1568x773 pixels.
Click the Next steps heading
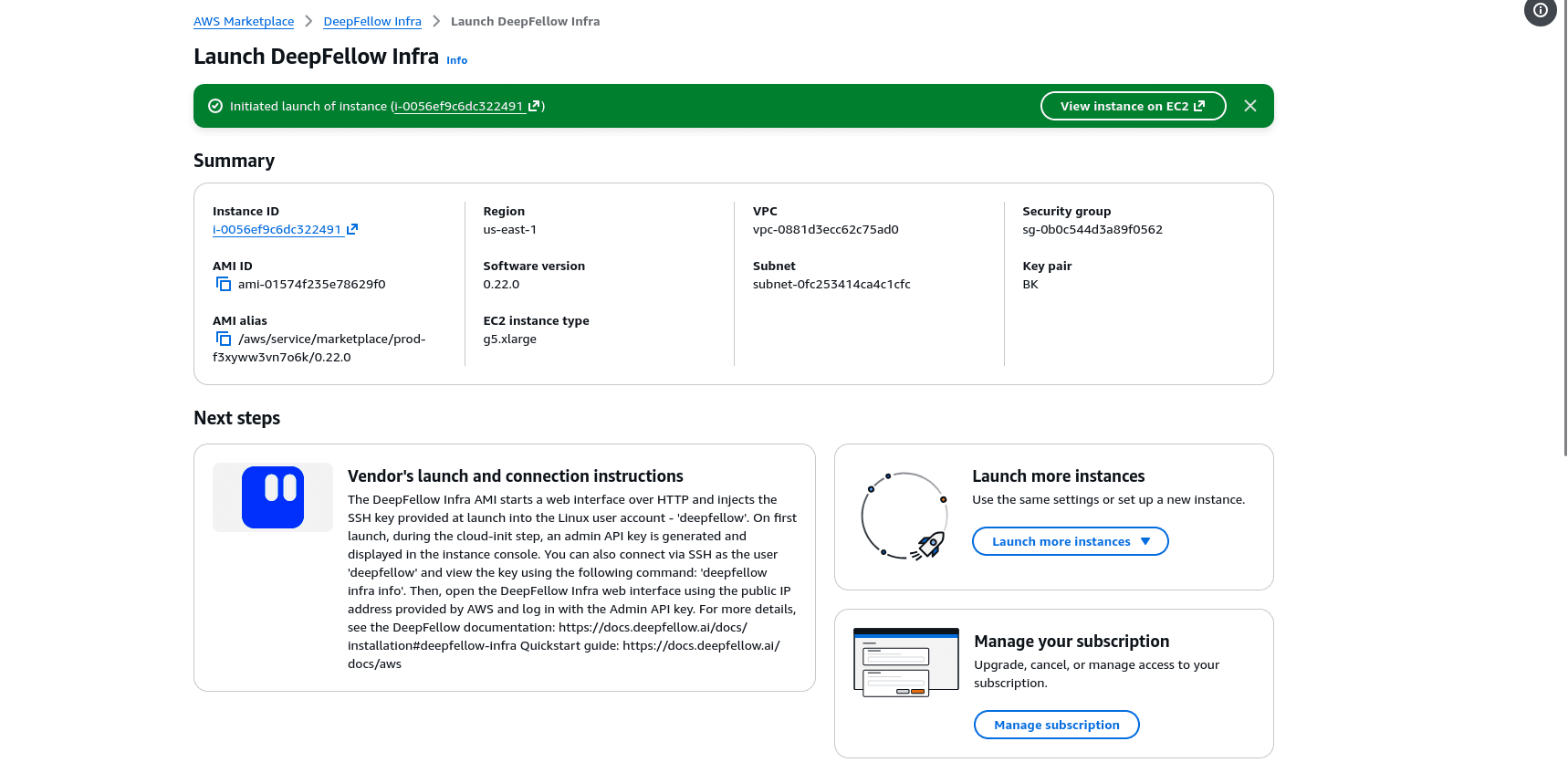[236, 418]
